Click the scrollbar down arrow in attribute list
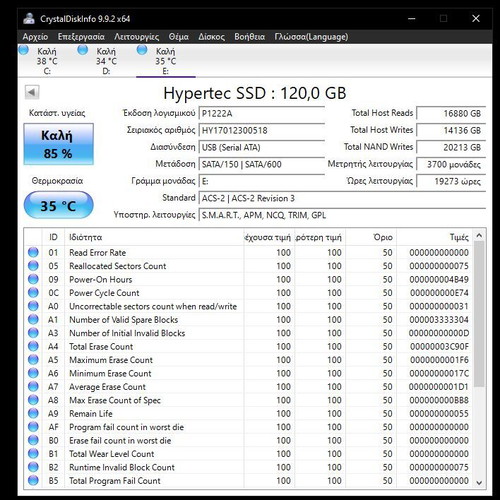This screenshot has width=500, height=500. click(479, 483)
